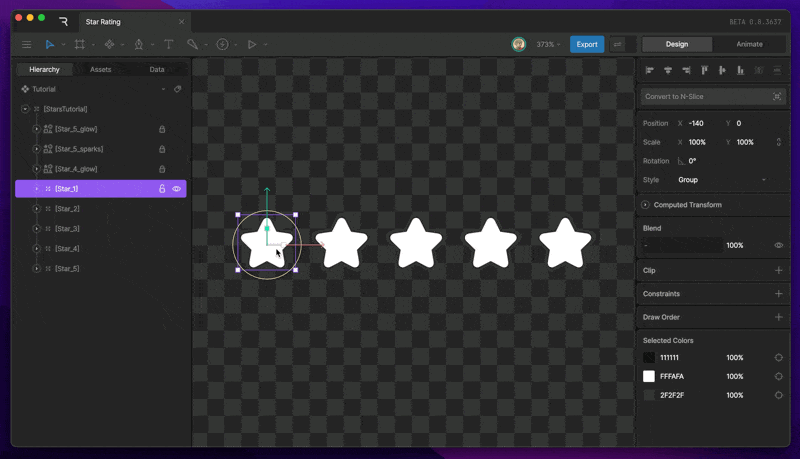This screenshot has height=459, width=800.
Task: Open the Style Group dropdown
Action: pyautogui.click(x=722, y=180)
